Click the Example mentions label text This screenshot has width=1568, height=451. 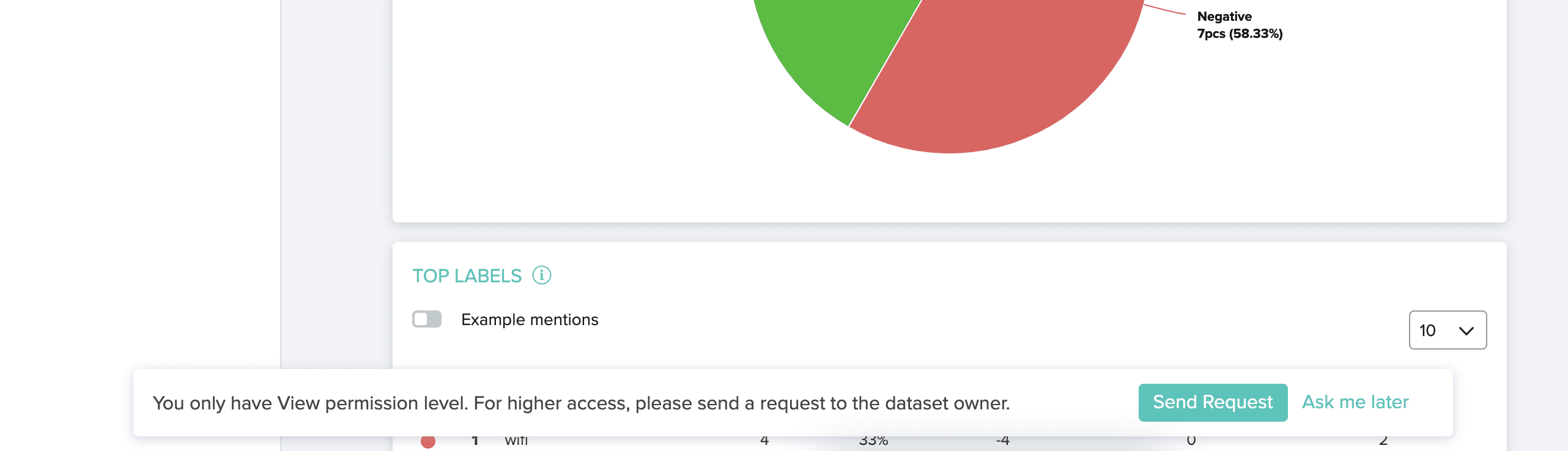coord(530,320)
